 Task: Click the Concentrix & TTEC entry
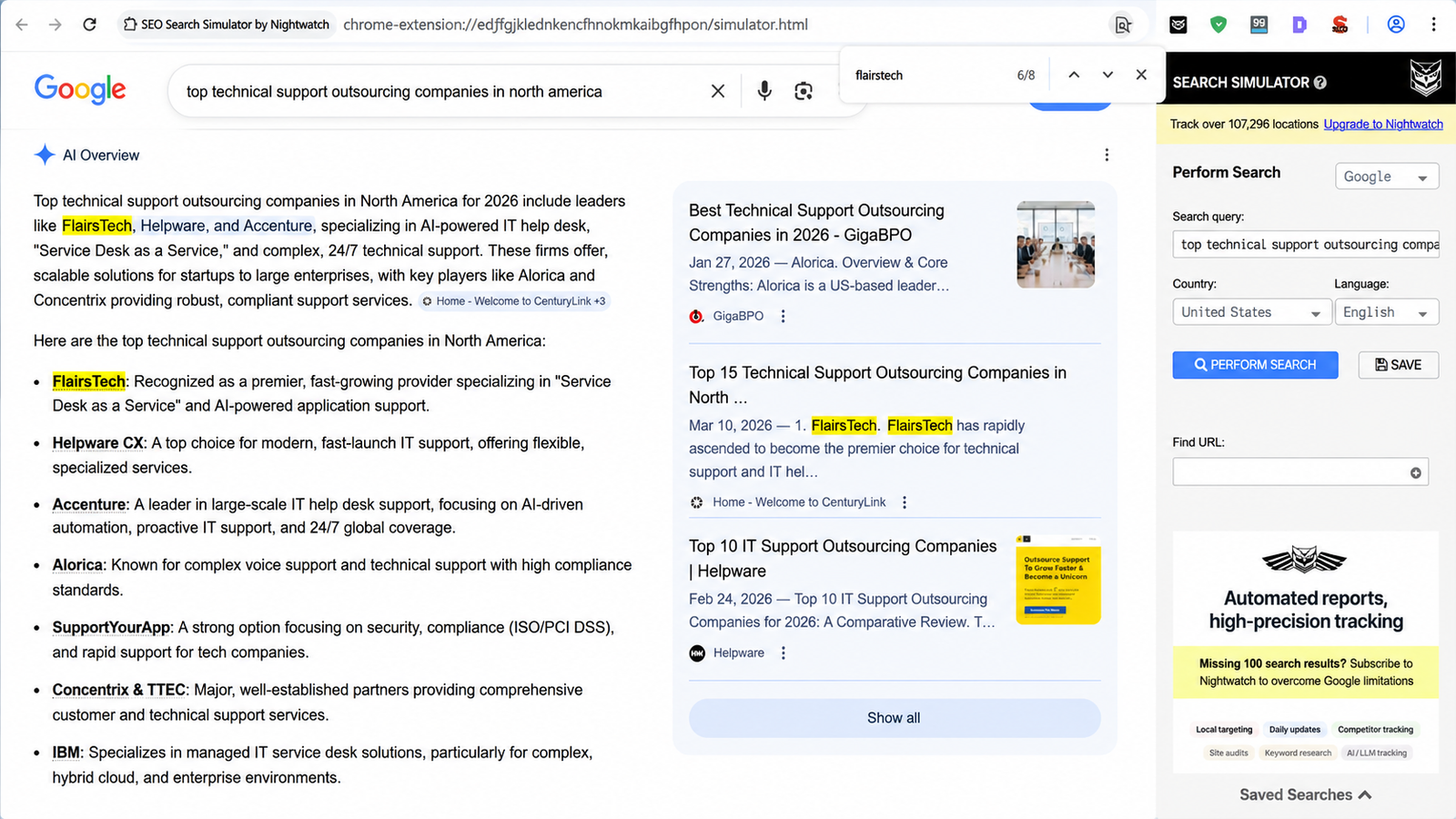pyautogui.click(x=118, y=690)
